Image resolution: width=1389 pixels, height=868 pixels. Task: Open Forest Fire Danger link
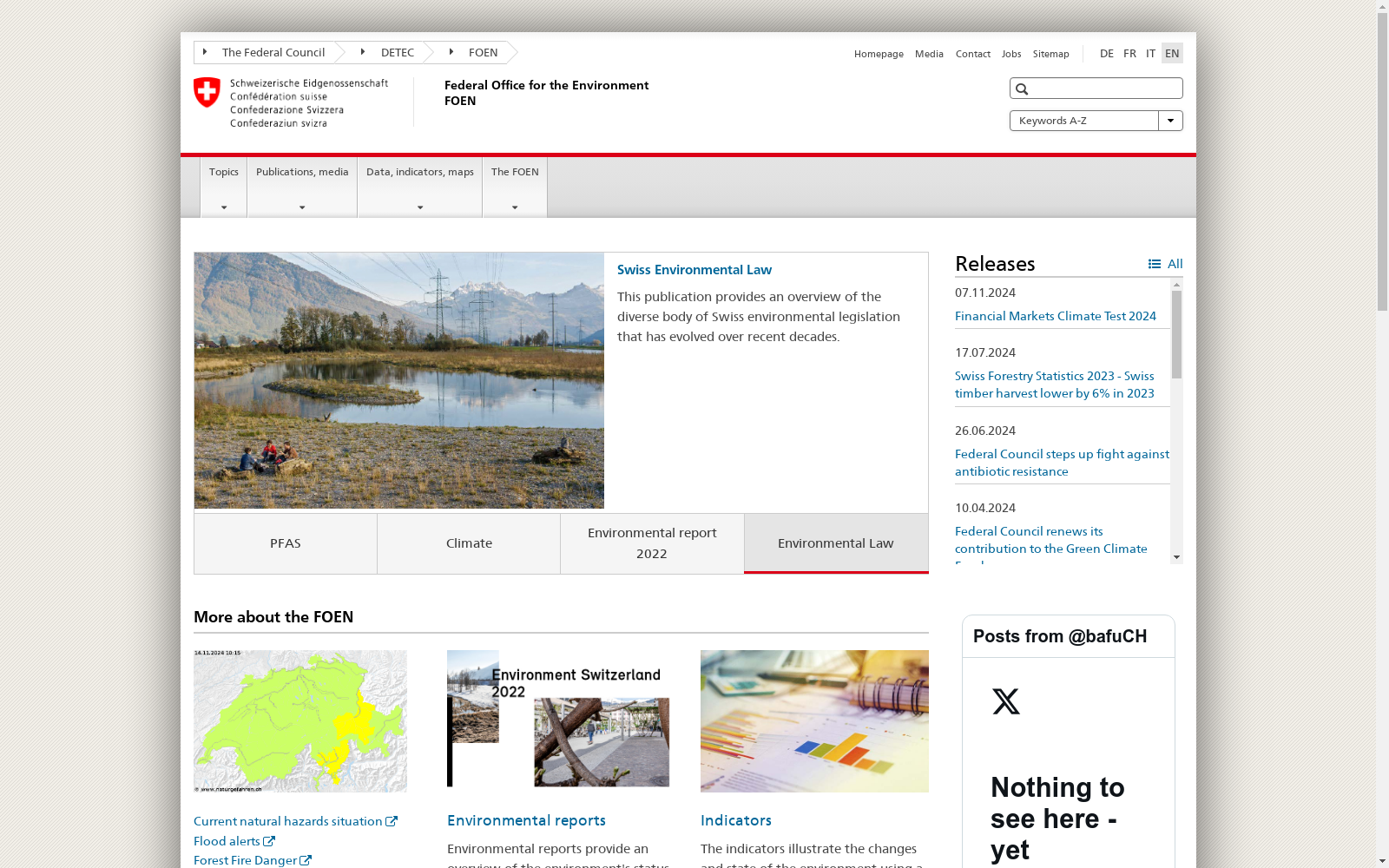pos(245,860)
